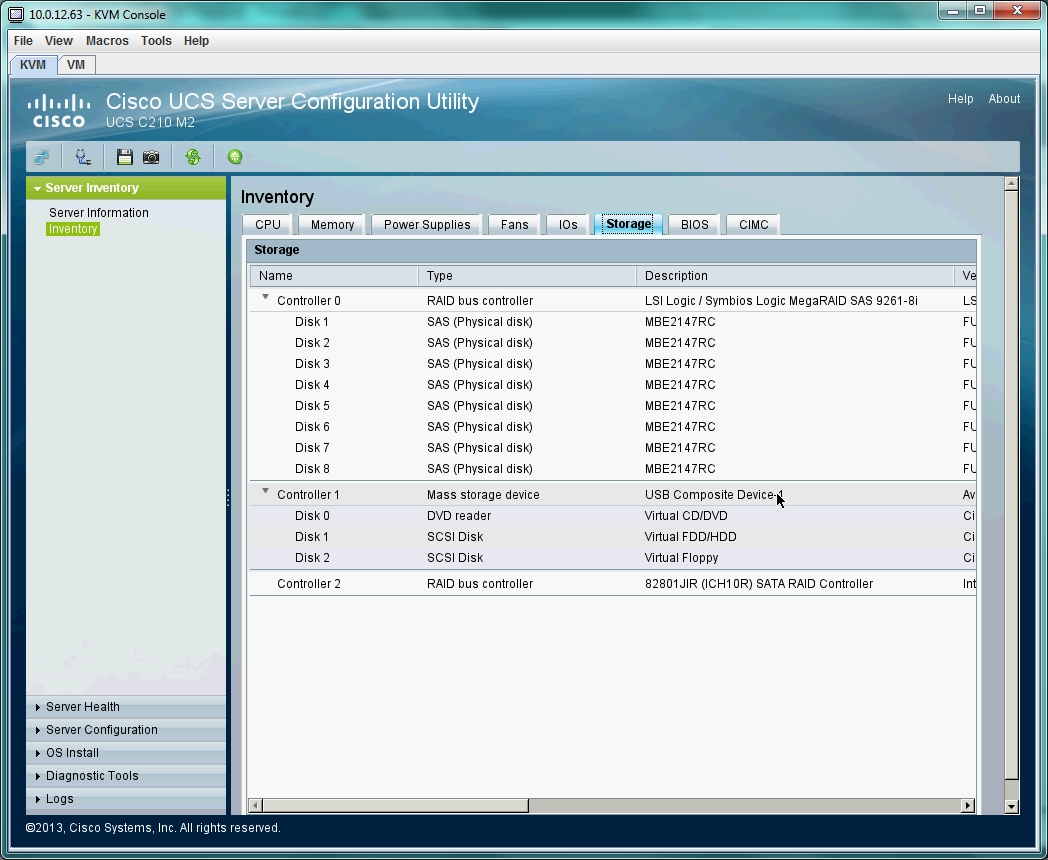Image resolution: width=1048 pixels, height=860 pixels.
Task: Click the horizontal scrollbar thumb
Action: [x=396, y=806]
